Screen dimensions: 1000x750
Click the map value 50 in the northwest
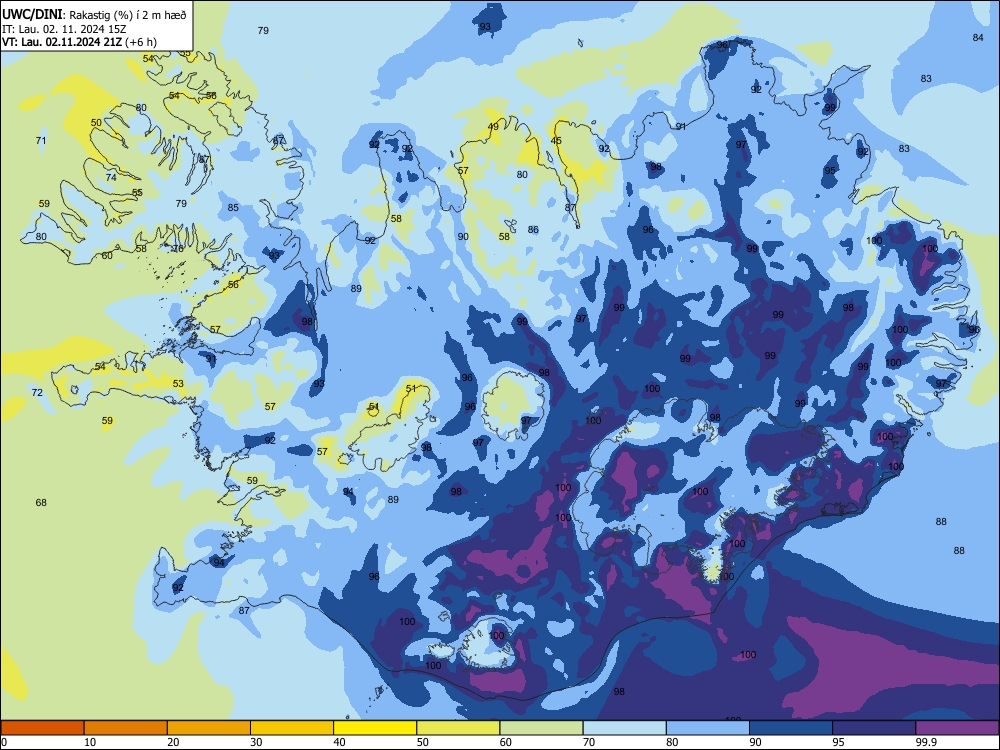click(96, 122)
